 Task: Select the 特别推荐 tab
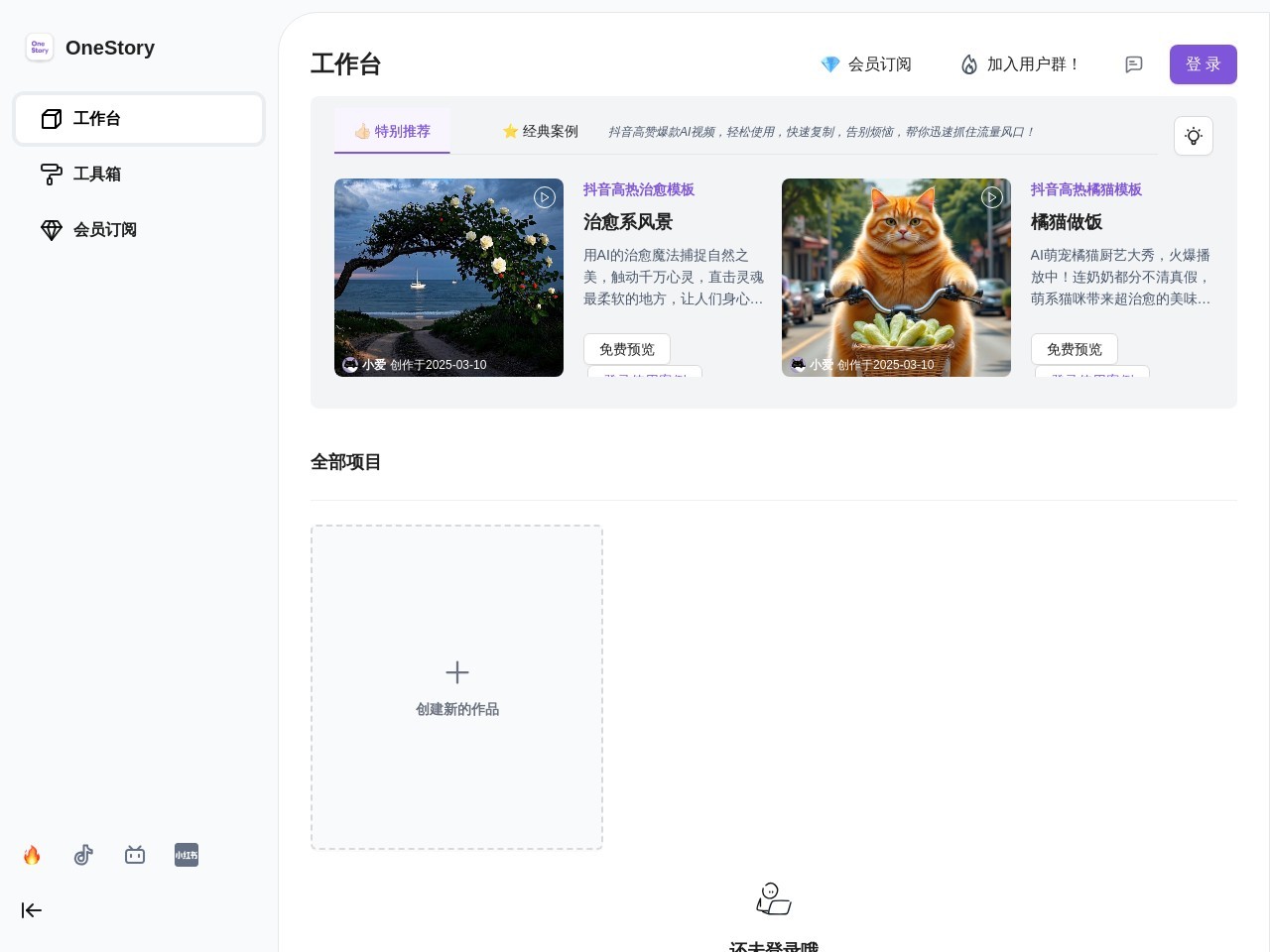tap(392, 132)
